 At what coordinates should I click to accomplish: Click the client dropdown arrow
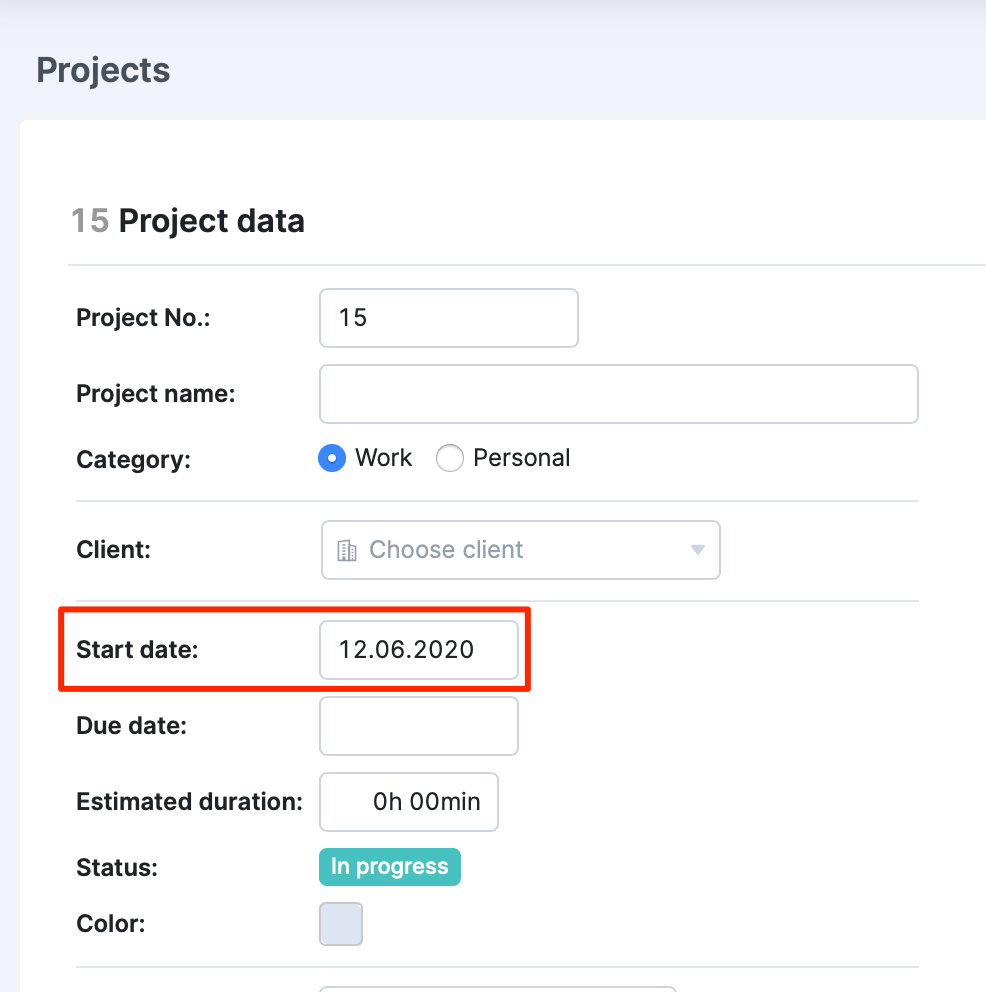(698, 550)
